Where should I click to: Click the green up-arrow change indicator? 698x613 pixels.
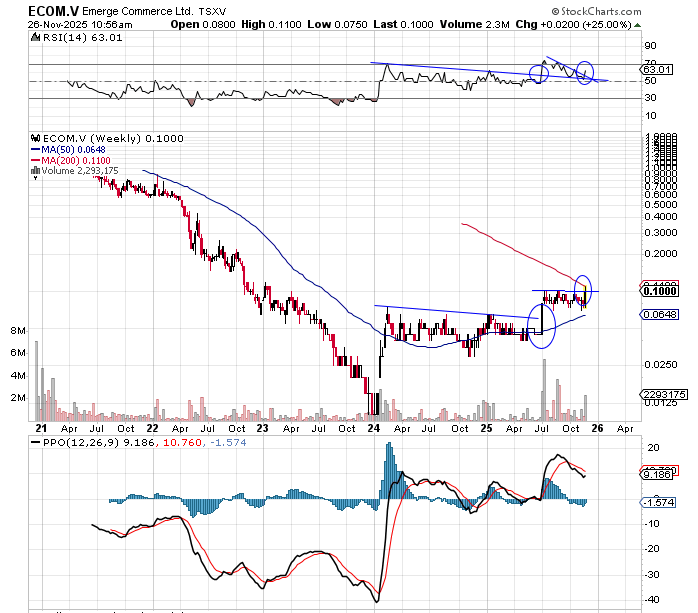[x=637, y=25]
